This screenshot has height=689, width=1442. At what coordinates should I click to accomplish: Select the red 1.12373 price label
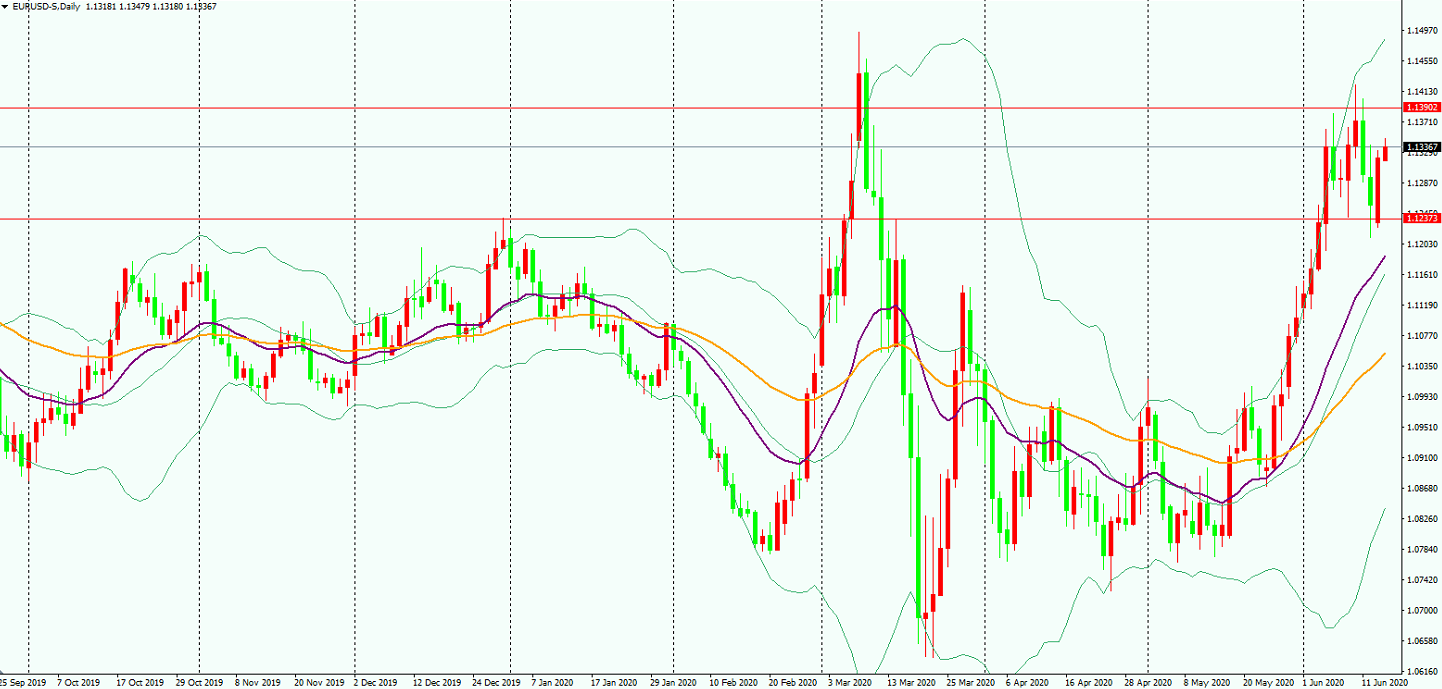[1422, 218]
